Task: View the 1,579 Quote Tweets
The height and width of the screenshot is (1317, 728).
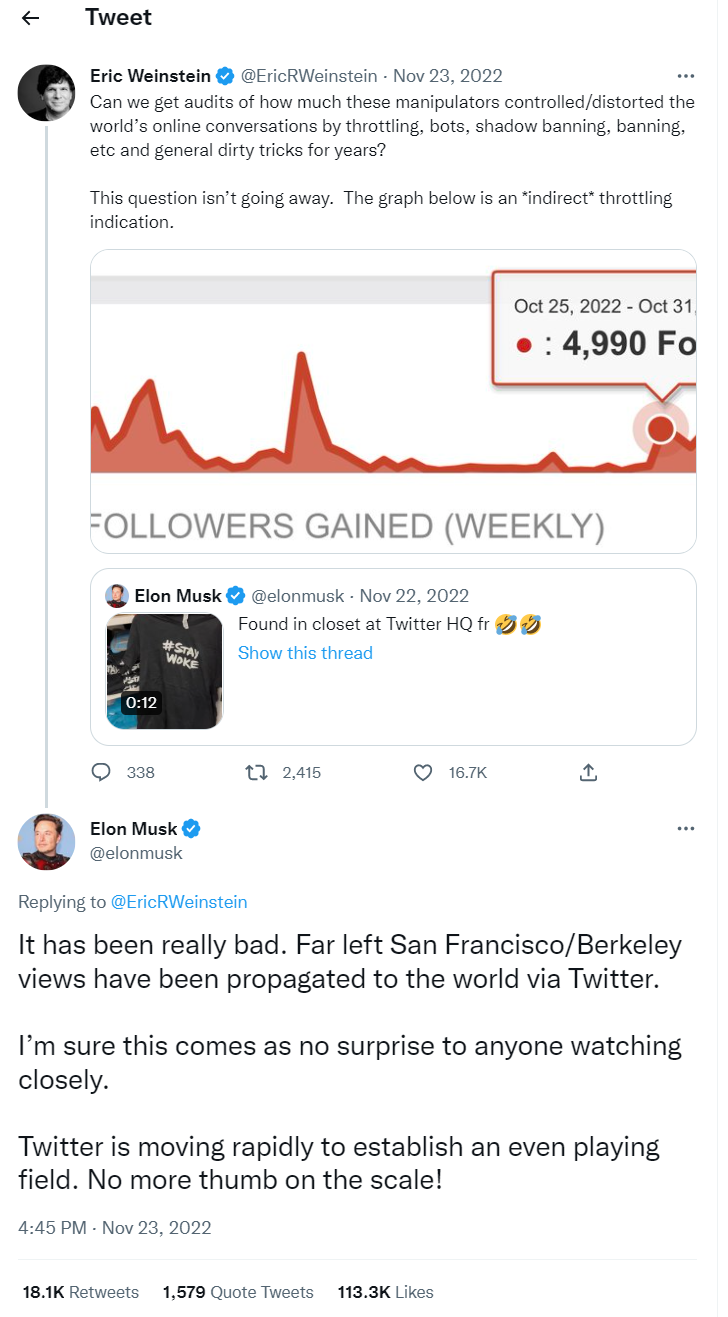Action: click(238, 1292)
